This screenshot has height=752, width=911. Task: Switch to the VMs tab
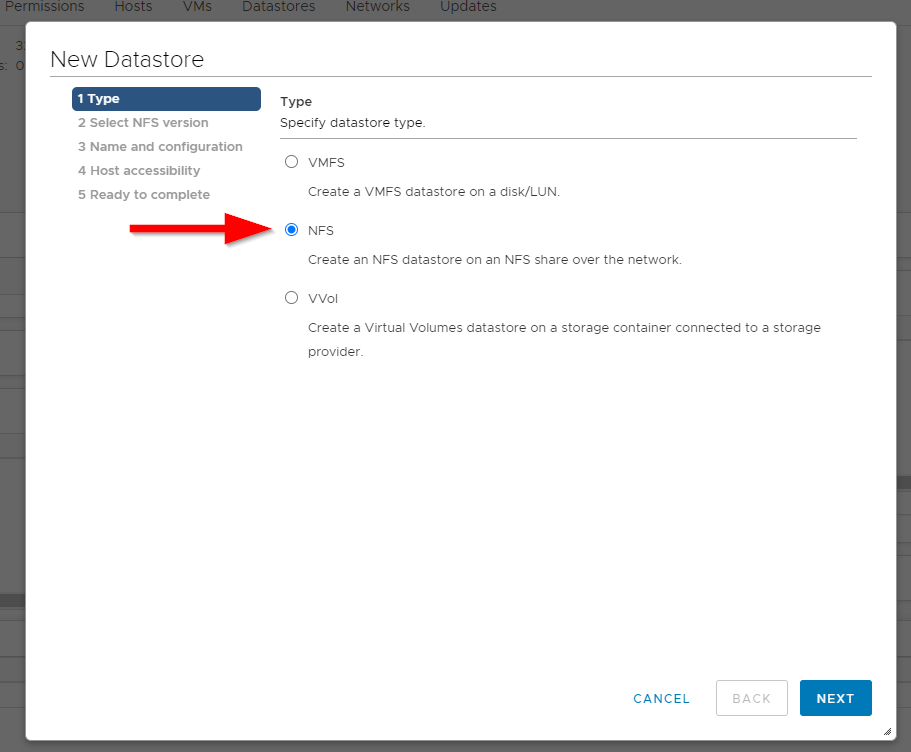coord(197,7)
